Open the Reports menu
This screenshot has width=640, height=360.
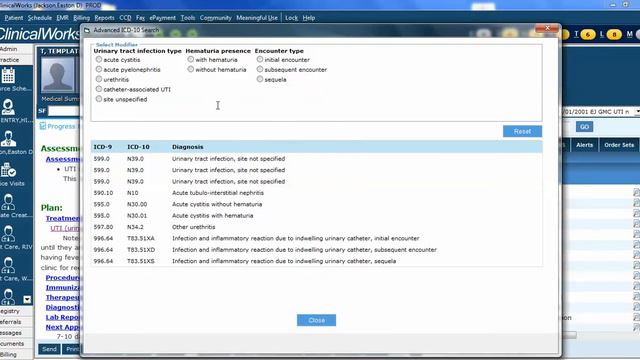tap(104, 18)
